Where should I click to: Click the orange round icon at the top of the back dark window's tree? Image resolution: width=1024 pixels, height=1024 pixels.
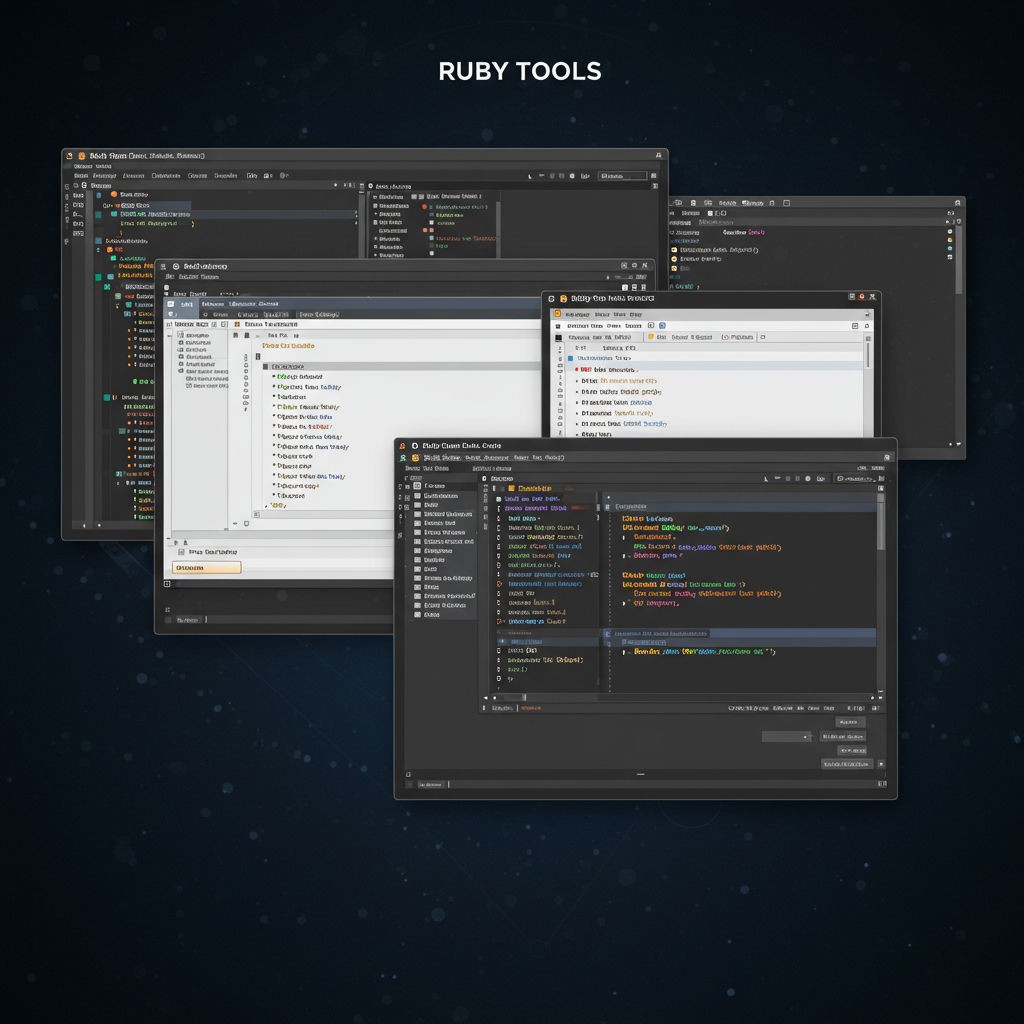click(114, 194)
